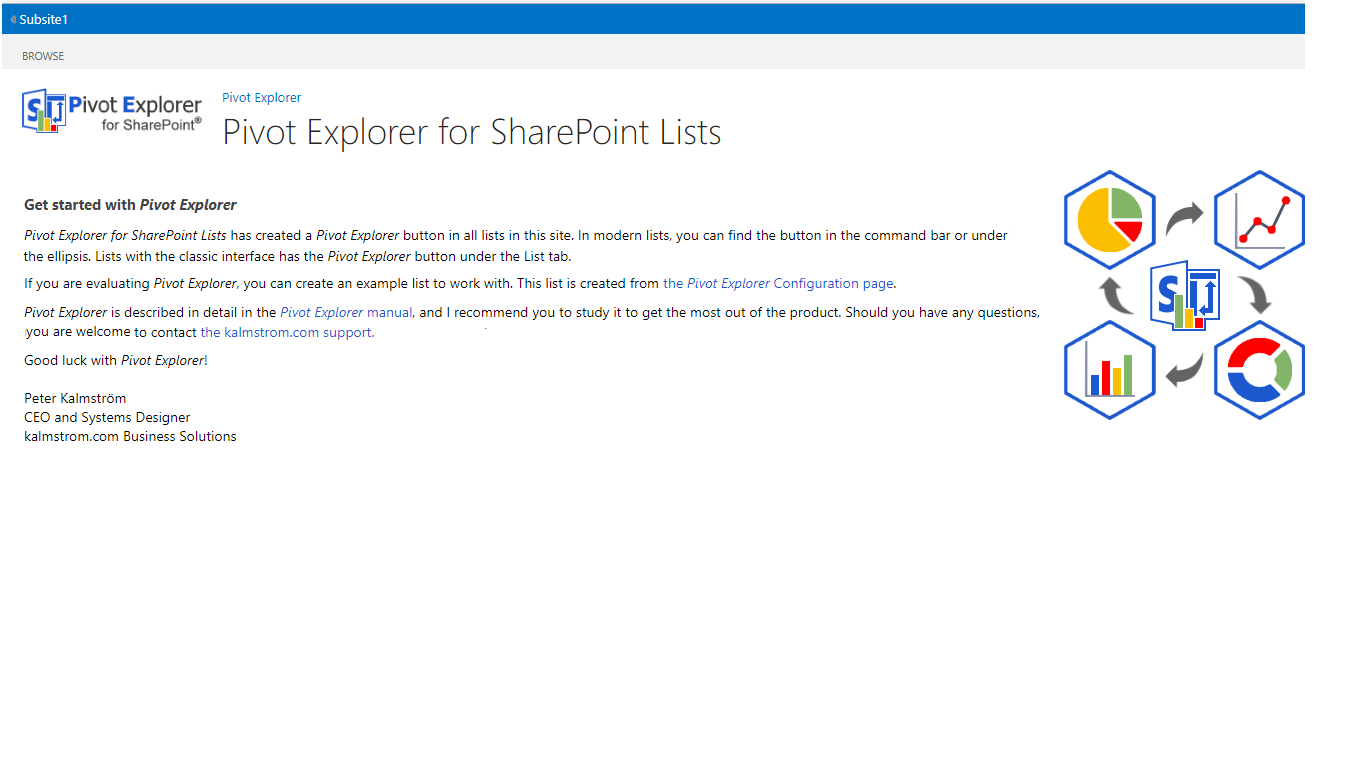The height and width of the screenshot is (768, 1366).
Task: Open the Pivot Explorer Configuration page link
Action: click(778, 283)
